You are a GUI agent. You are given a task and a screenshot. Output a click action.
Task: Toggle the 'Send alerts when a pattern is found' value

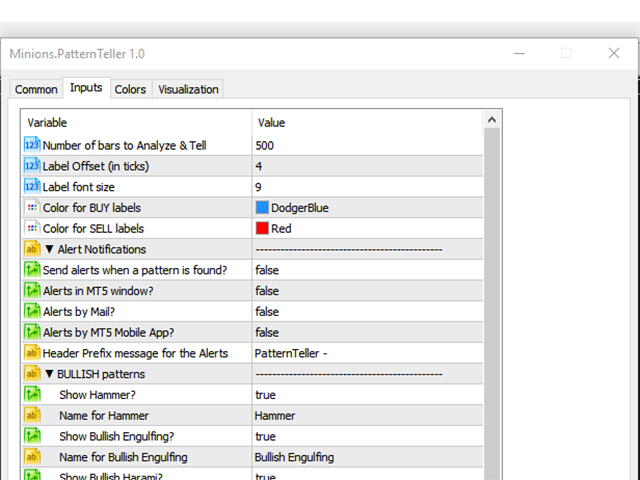tap(267, 270)
